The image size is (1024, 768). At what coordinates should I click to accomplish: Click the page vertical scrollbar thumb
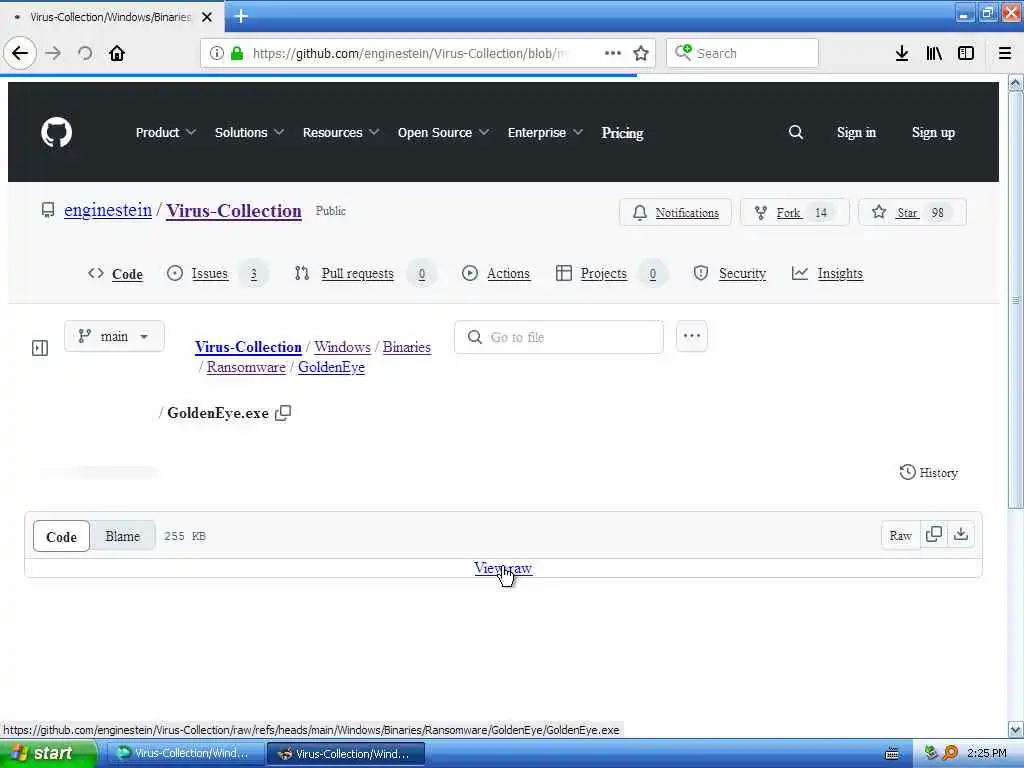1015,300
